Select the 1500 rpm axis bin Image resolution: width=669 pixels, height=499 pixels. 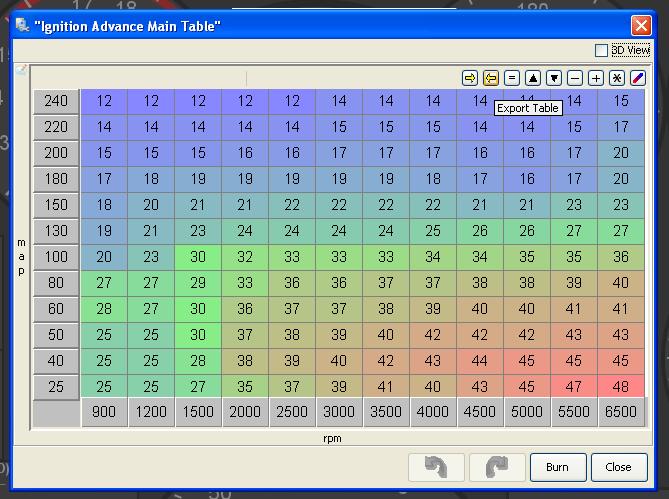[198, 412]
